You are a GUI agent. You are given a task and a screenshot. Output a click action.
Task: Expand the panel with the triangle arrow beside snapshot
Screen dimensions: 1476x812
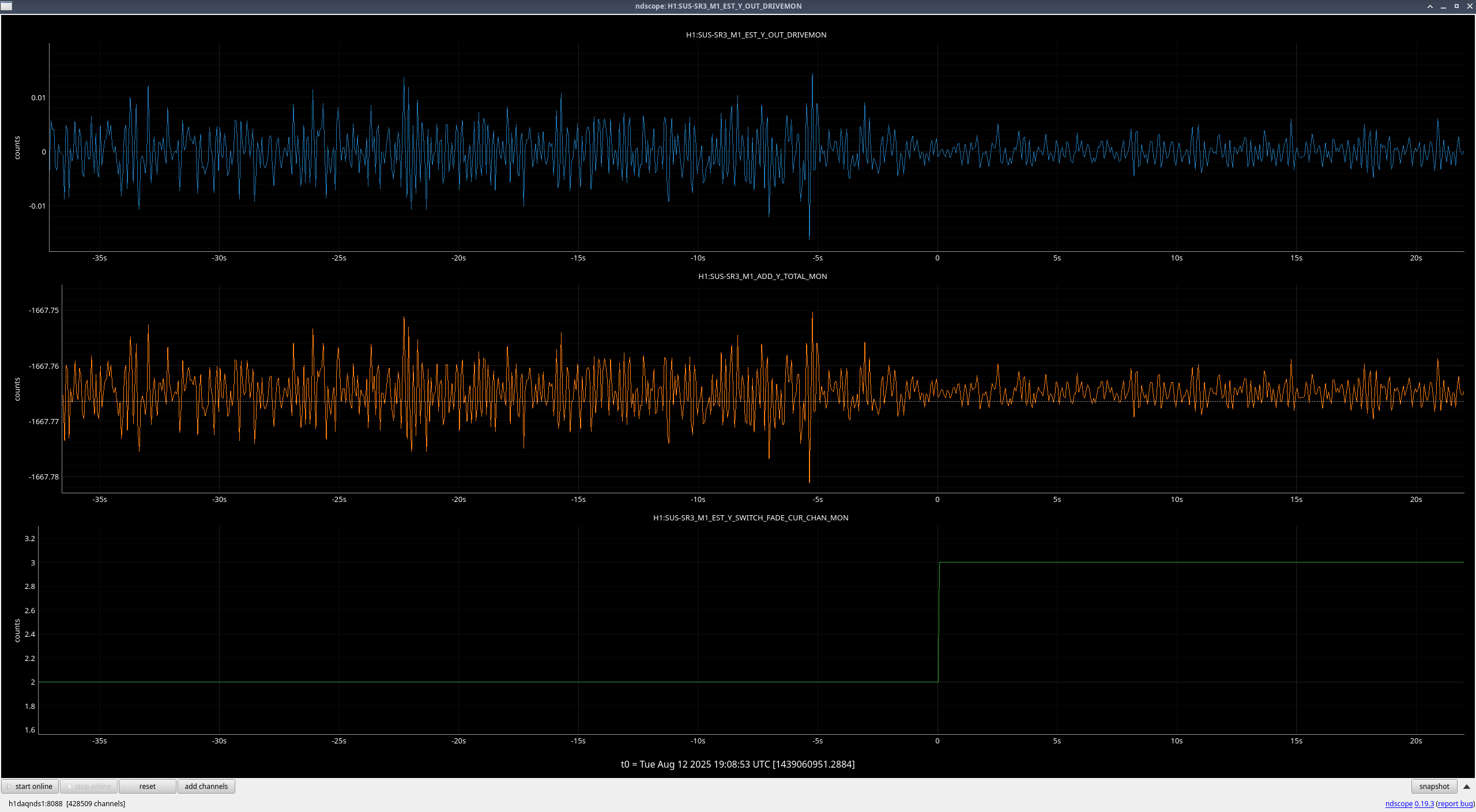1467,787
